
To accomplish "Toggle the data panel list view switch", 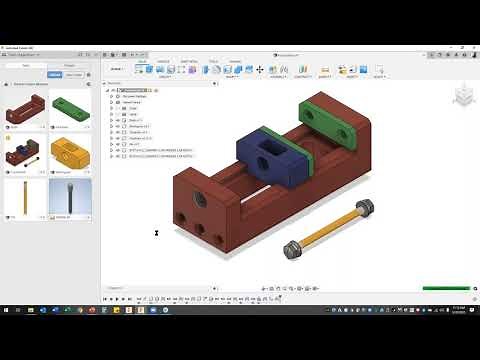I will (x=89, y=84).
